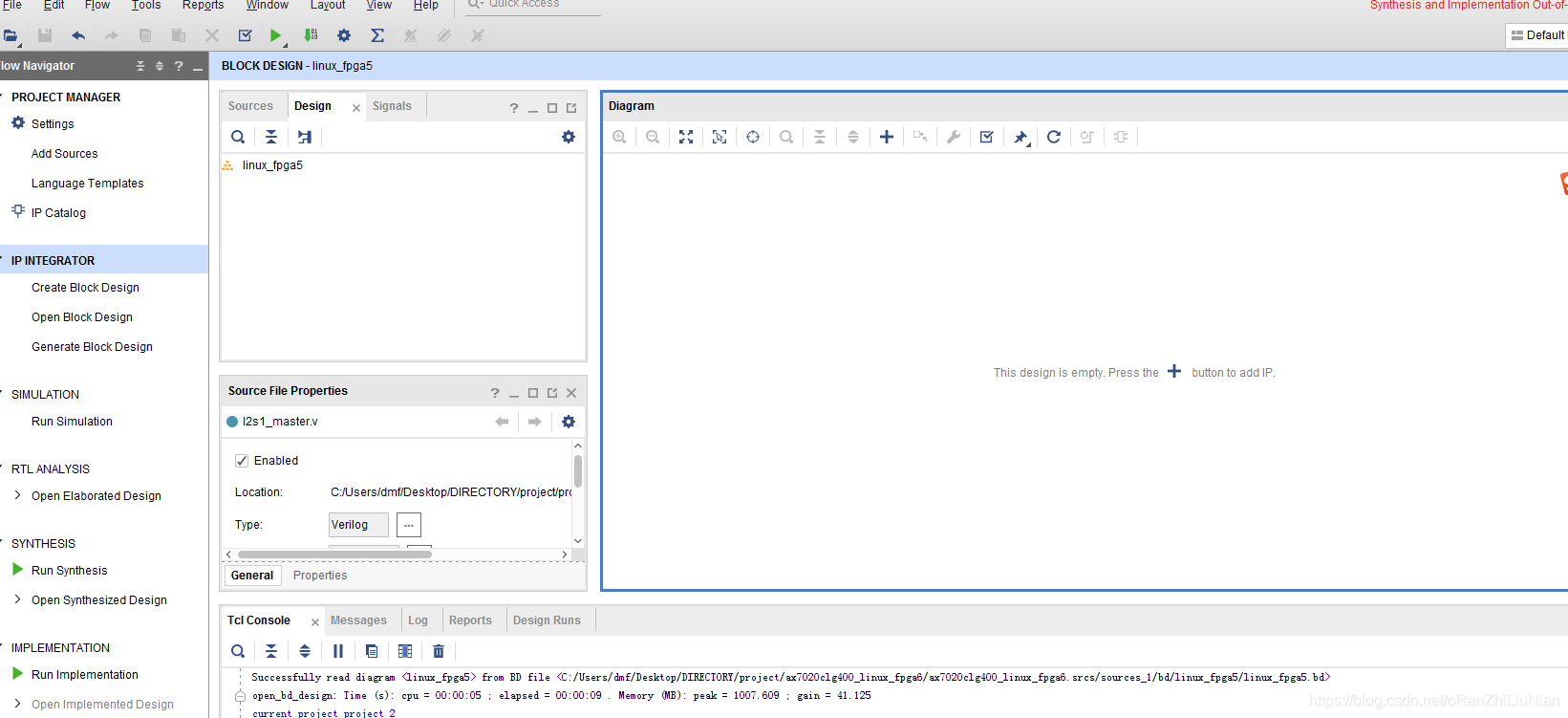Open the Log tab
The height and width of the screenshot is (718, 1568).
[x=418, y=620]
